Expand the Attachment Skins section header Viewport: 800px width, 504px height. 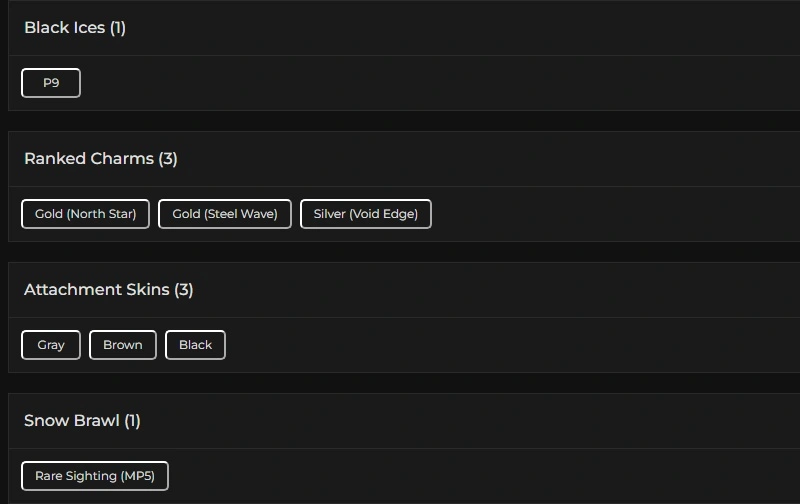(98, 290)
